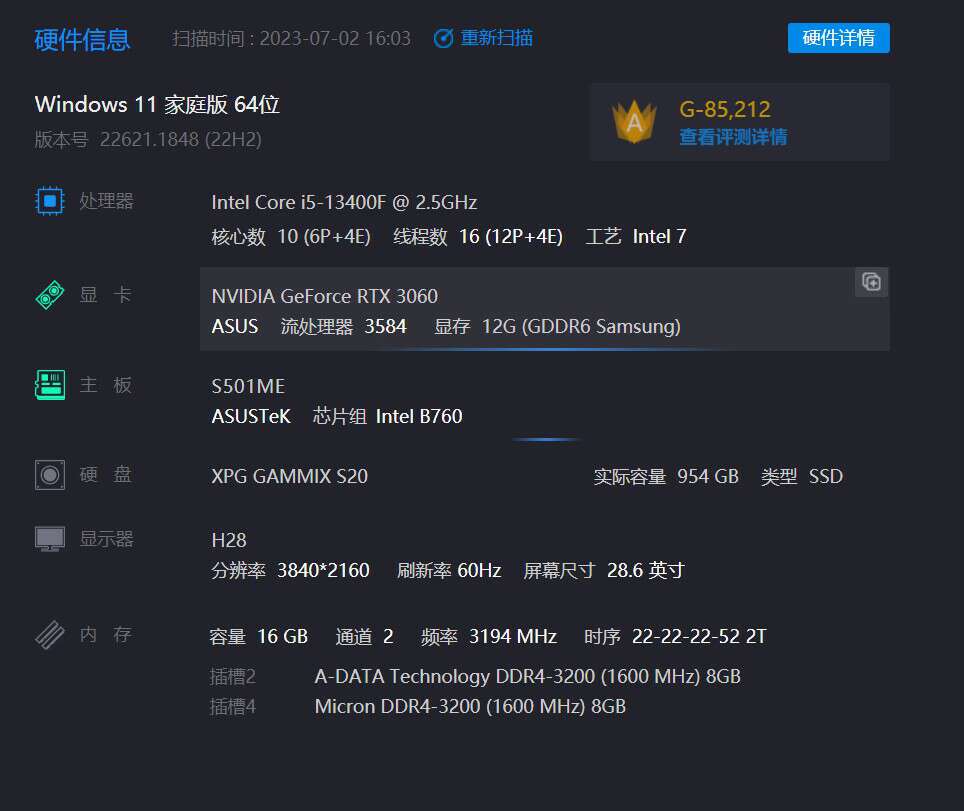Image resolution: width=964 pixels, height=811 pixels.
Task: Select the 显卡 (graphics card) section icon
Action: click(x=48, y=293)
